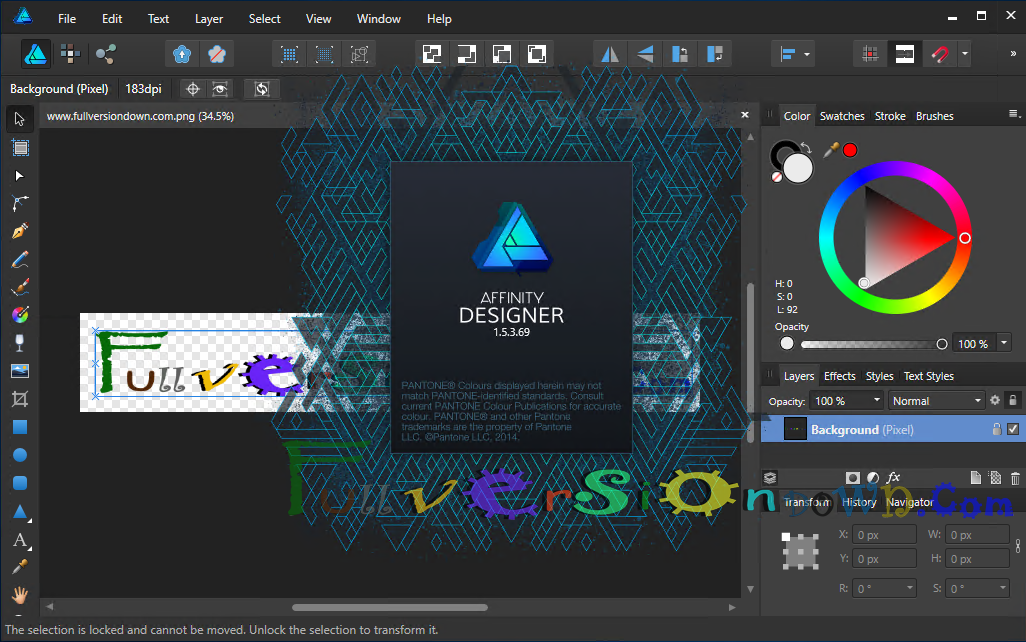Delete layer with trash icon
The height and width of the screenshot is (642, 1026).
click(1015, 478)
